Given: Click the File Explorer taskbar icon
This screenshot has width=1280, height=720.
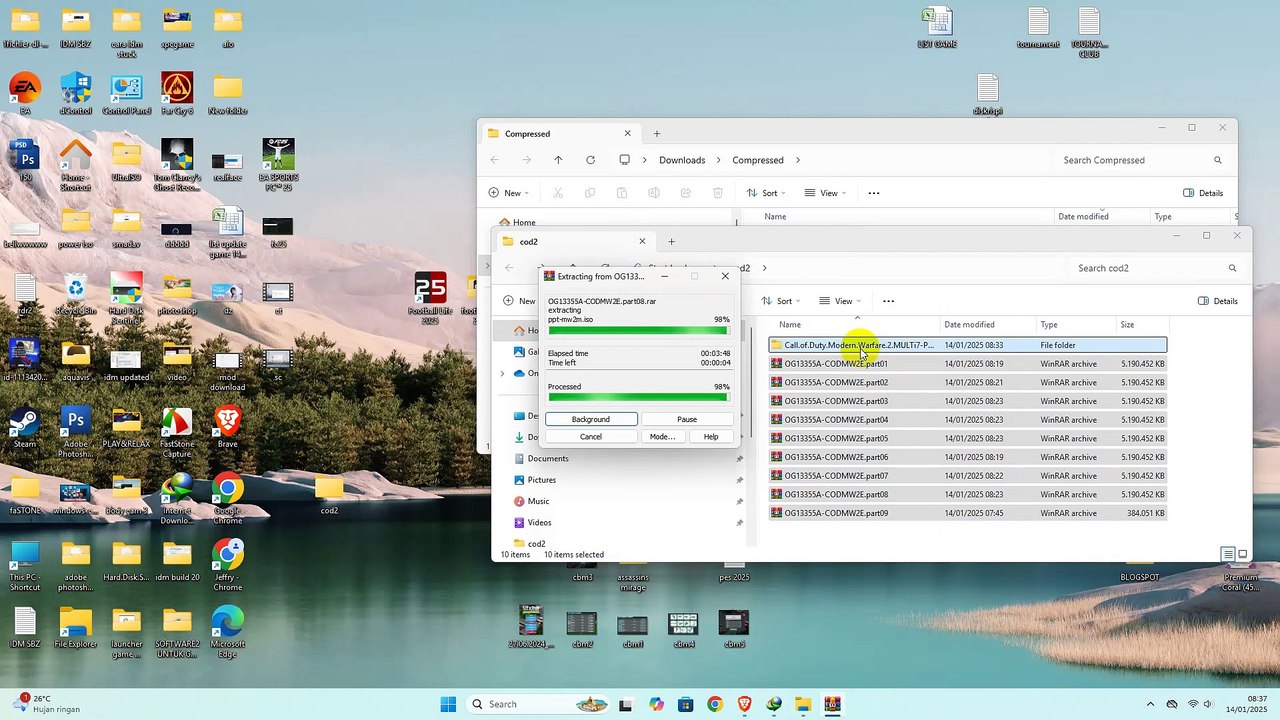Looking at the screenshot, I should (x=803, y=704).
